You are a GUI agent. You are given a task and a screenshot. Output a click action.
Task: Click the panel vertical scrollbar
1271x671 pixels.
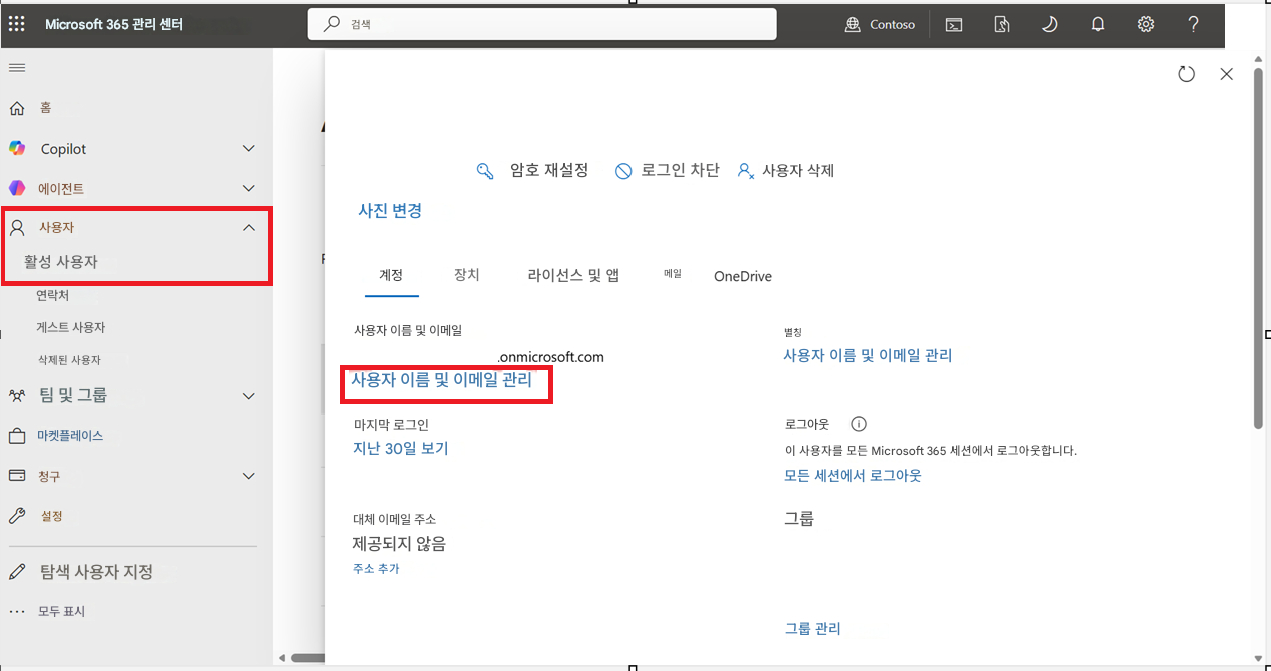tap(1258, 250)
